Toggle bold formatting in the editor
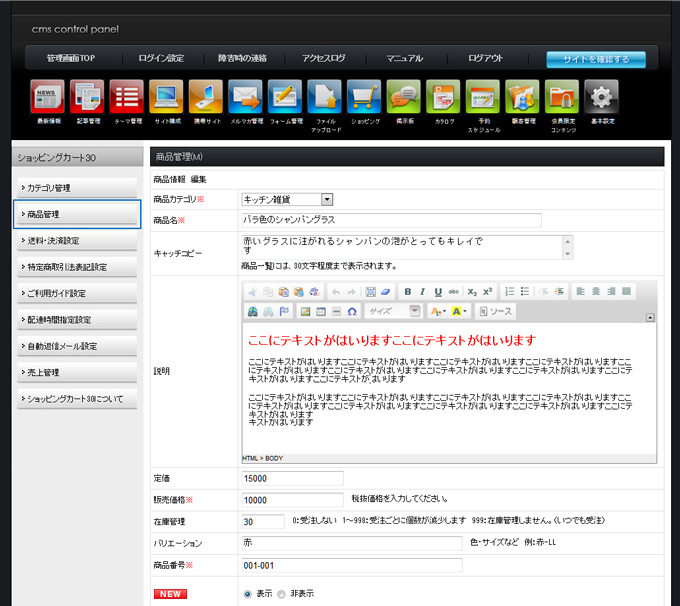This screenshot has height=606, width=680. pyautogui.click(x=408, y=291)
